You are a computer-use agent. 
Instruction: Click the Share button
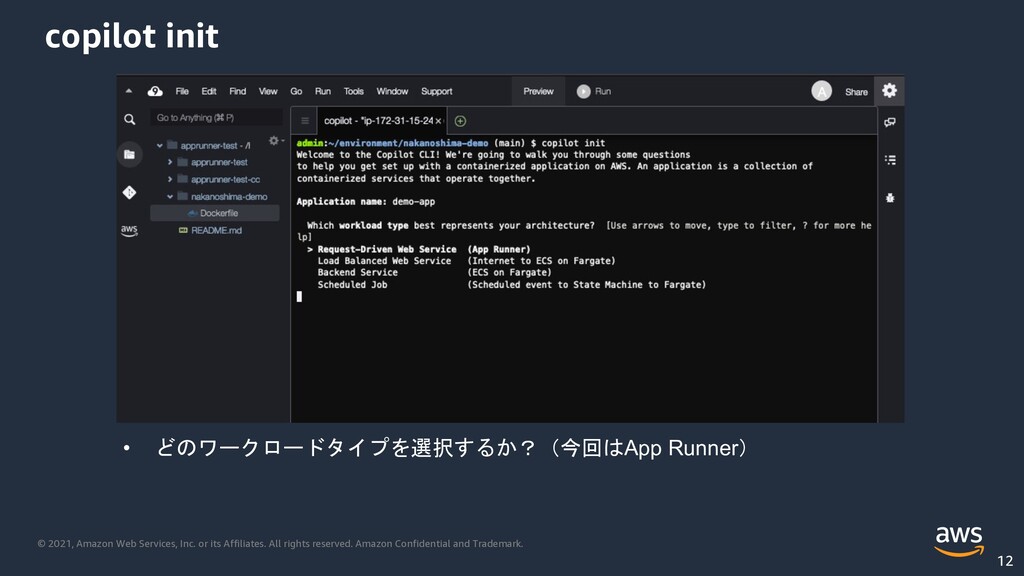click(x=856, y=92)
